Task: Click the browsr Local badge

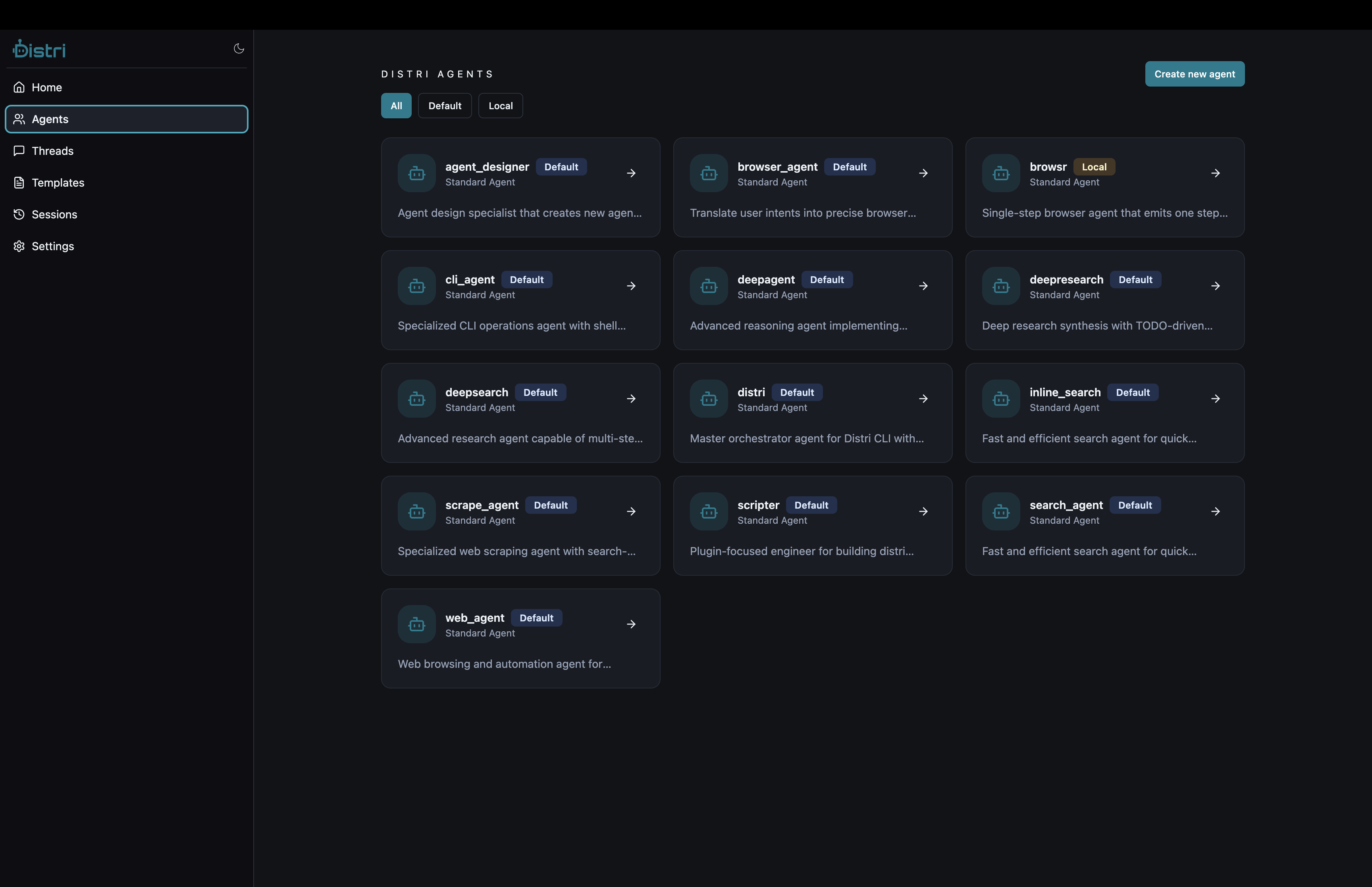Action: click(1094, 166)
